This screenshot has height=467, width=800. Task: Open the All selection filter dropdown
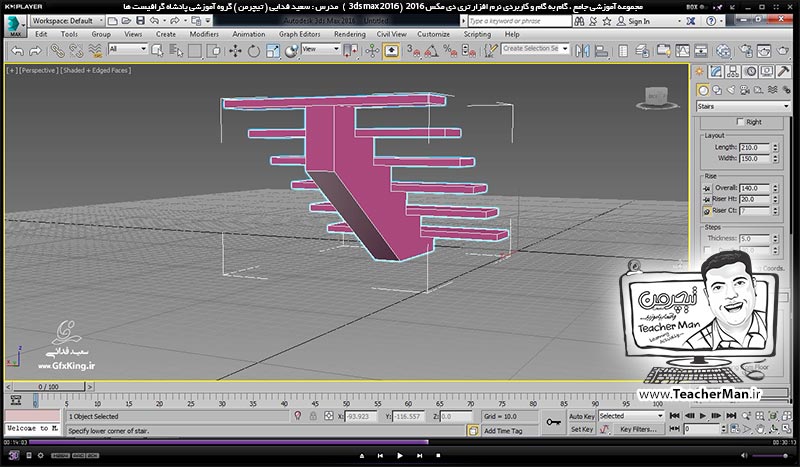128,49
